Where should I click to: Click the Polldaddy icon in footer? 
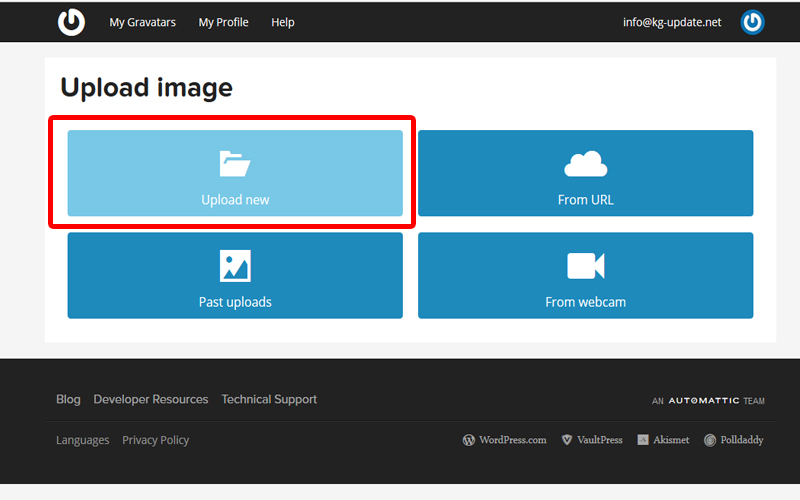(x=710, y=440)
